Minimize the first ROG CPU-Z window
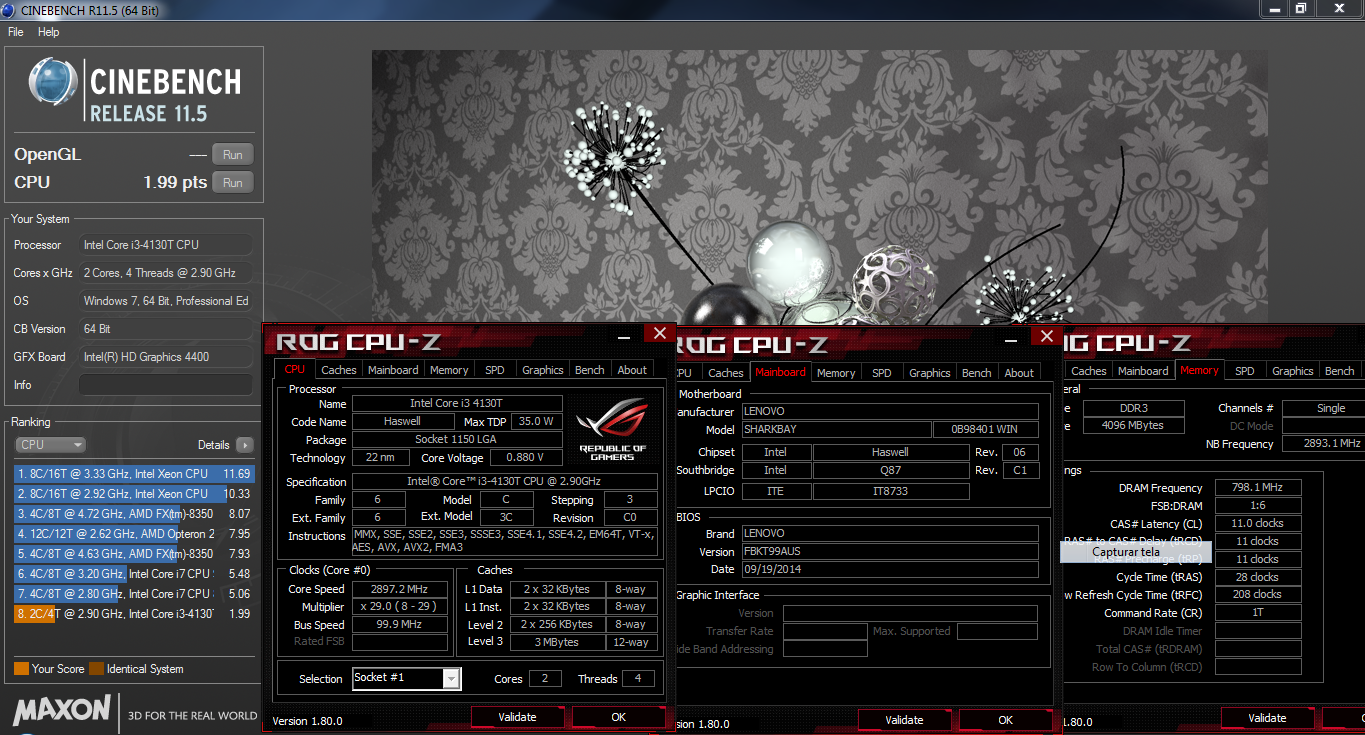This screenshot has height=735, width=1365. pyautogui.click(x=623, y=336)
